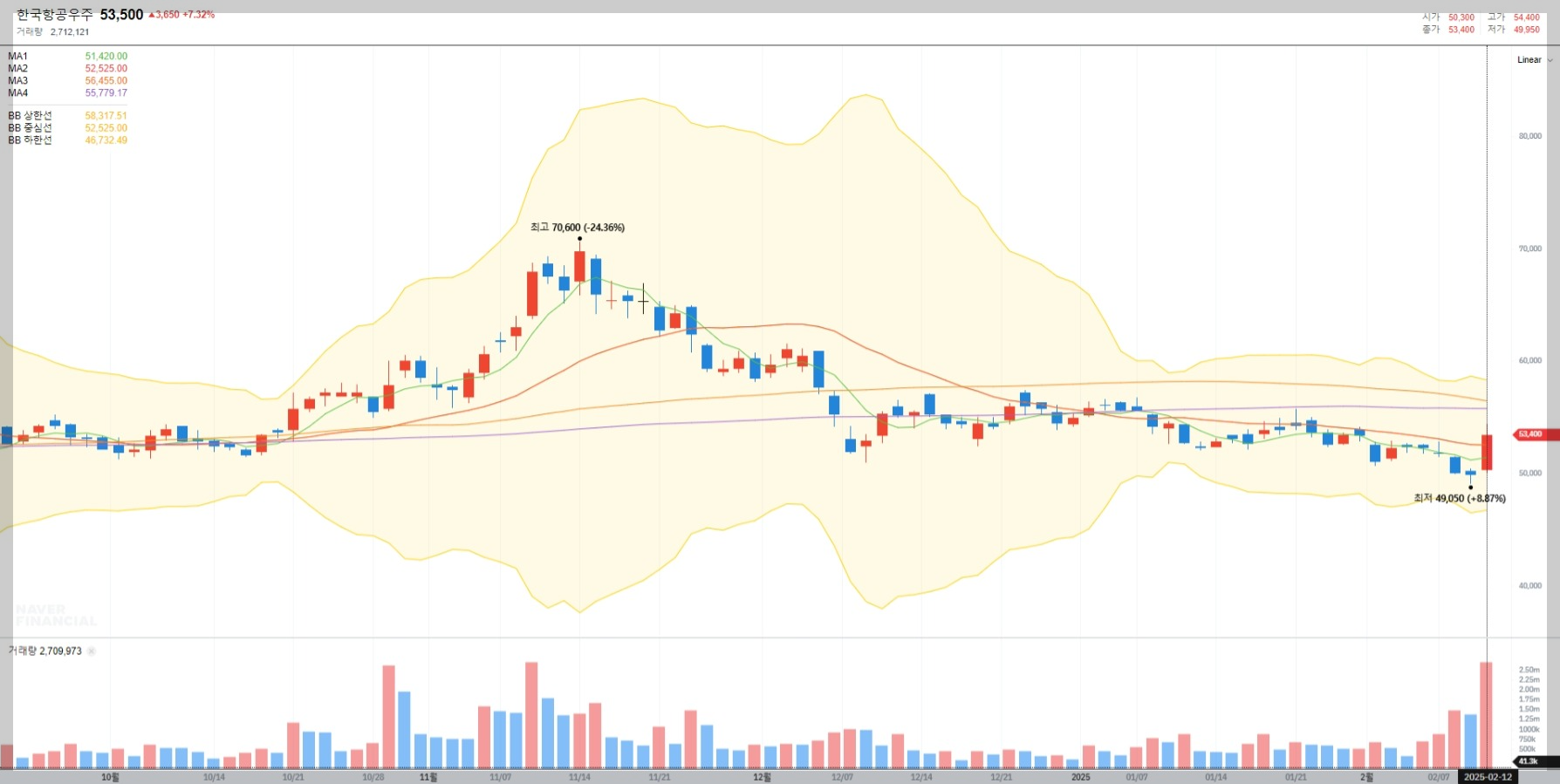Screen dimensions: 1560x784
Task: Click the current price 53,500 in the header
Action: 121,15
